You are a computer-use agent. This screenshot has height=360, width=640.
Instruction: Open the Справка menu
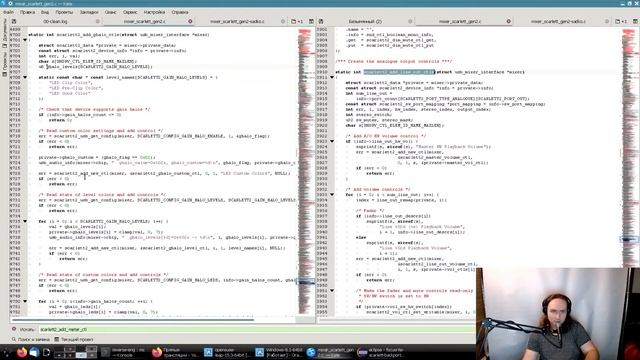[180, 12]
